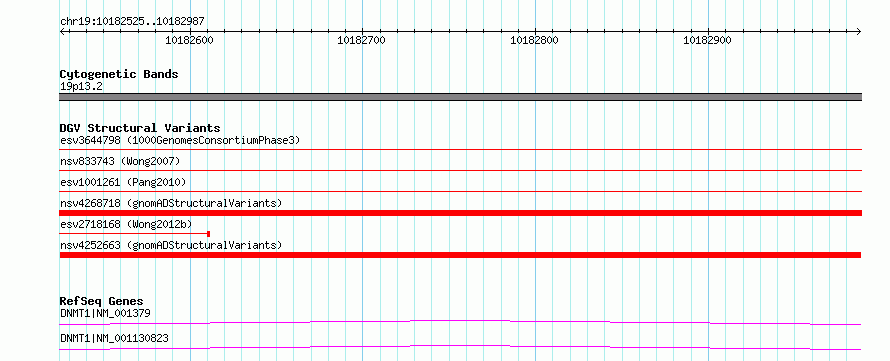
Task: Select variant label esv1001261 (Pang2010)
Action: 123,182
